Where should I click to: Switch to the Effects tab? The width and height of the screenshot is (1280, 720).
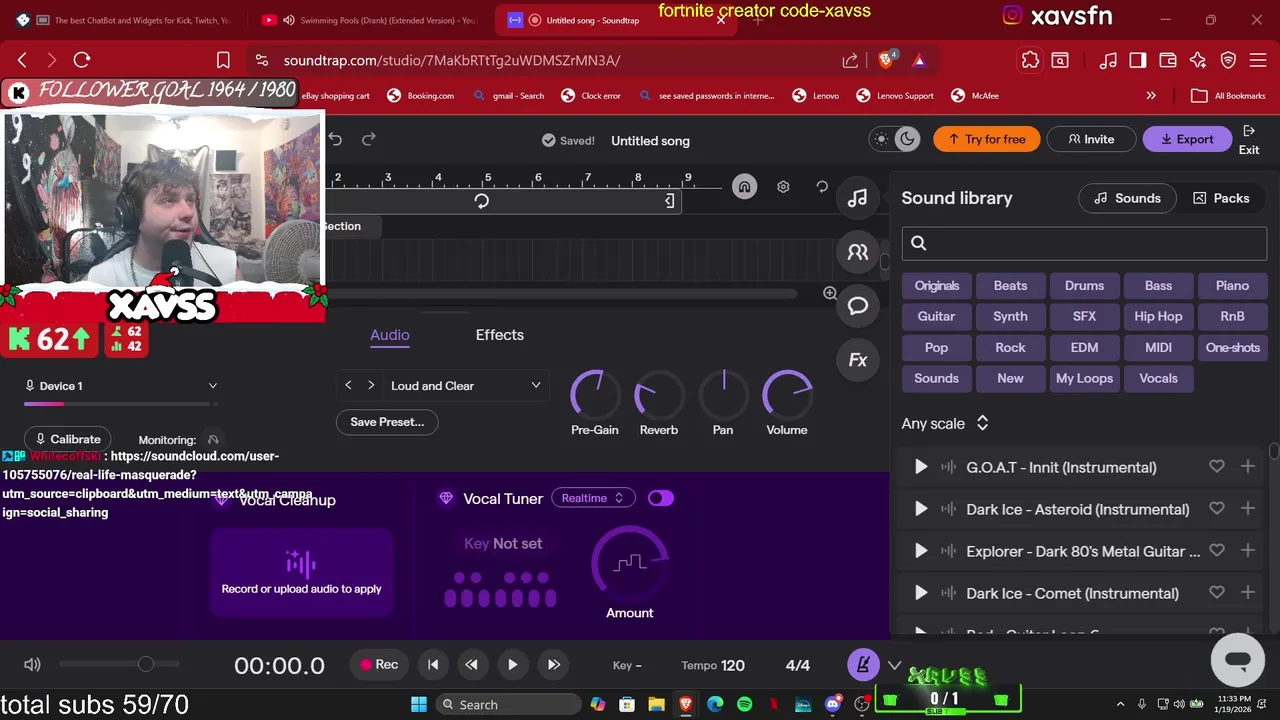pyautogui.click(x=500, y=335)
